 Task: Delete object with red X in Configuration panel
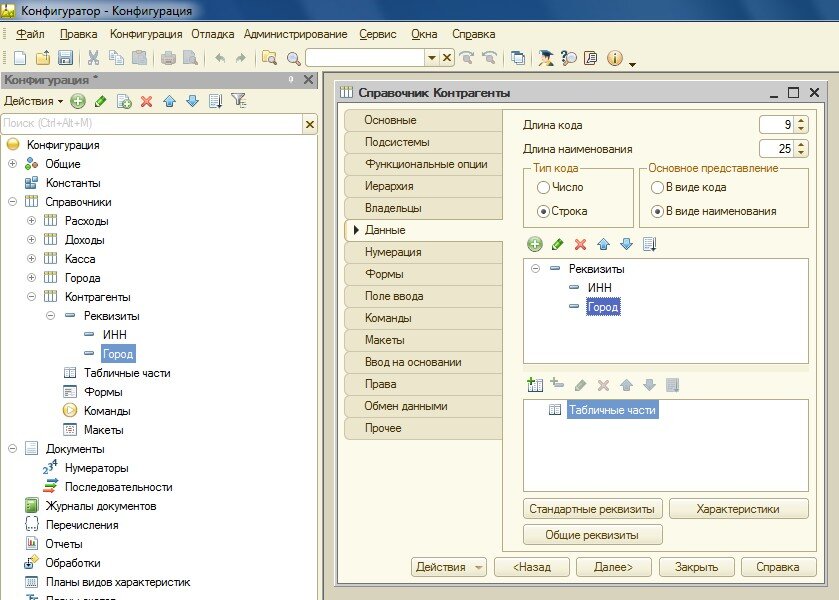(146, 101)
